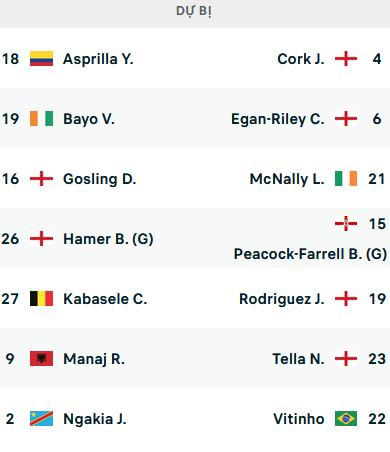Open player Asprilla Y. profile

coord(98,59)
